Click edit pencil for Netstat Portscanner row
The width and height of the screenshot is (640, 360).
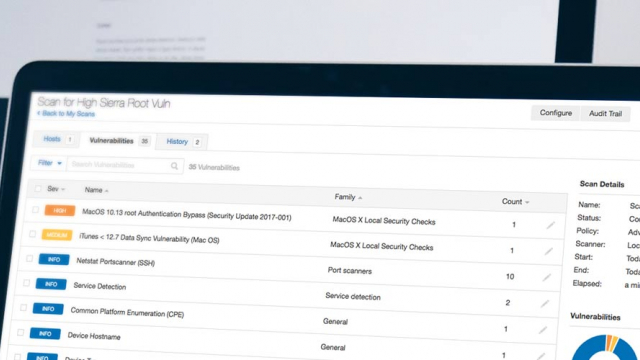[x=546, y=278]
